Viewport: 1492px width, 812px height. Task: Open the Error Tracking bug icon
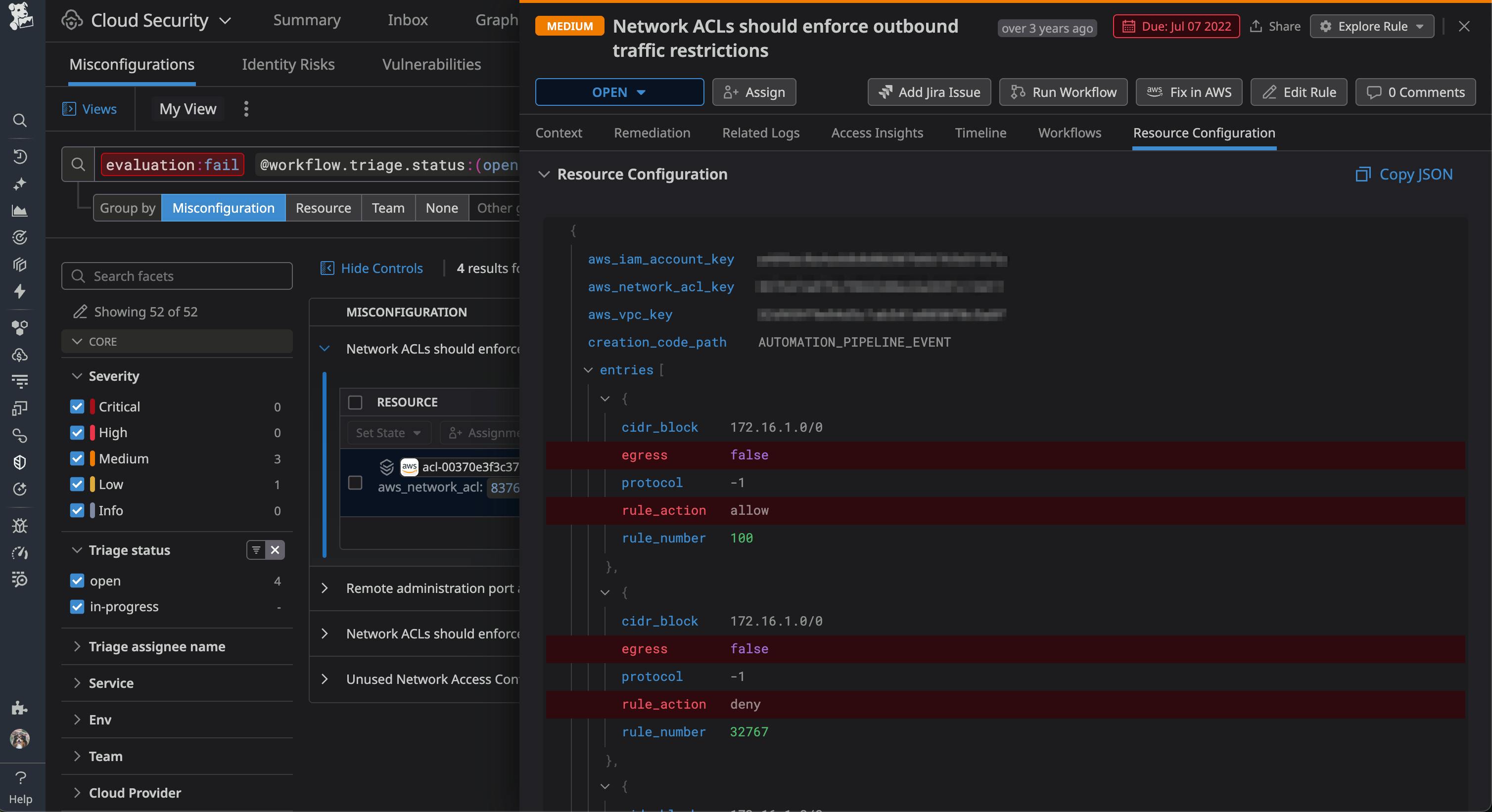(20, 526)
